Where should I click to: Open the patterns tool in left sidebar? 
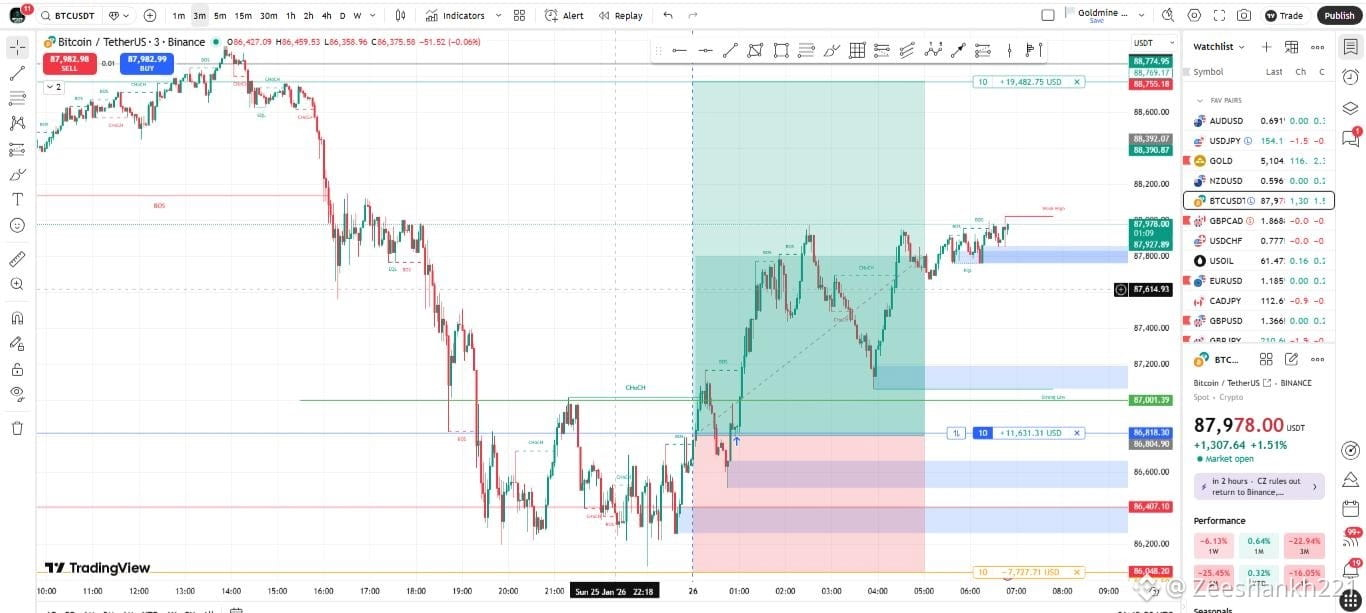[x=17, y=123]
